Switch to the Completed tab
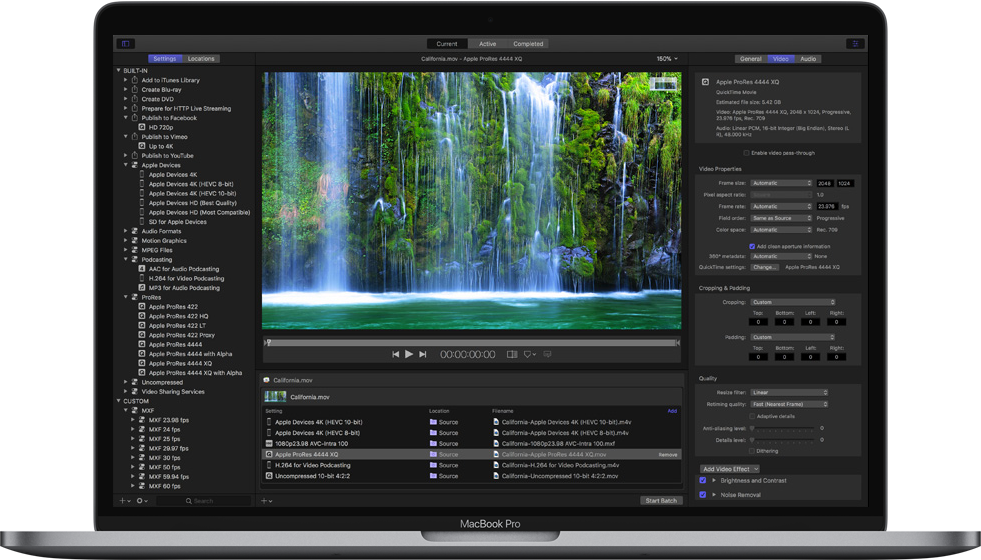 [x=528, y=44]
